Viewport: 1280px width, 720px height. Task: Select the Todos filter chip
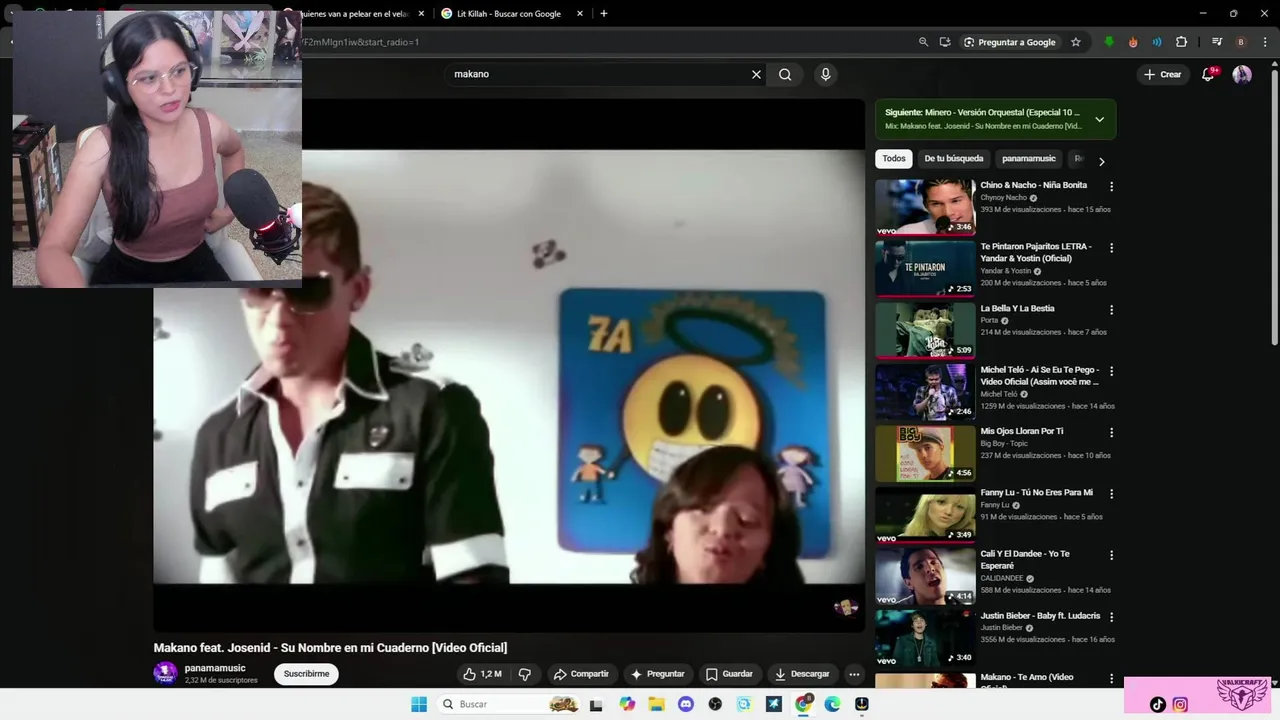tap(894, 158)
